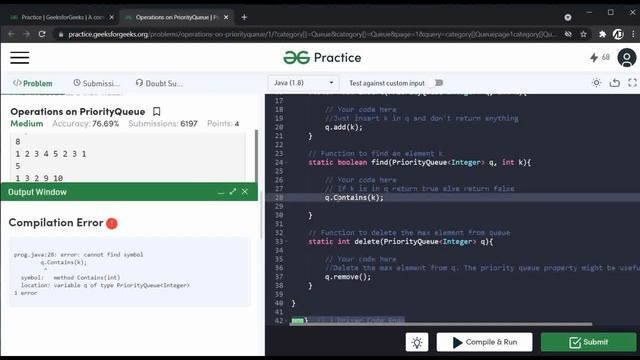Click the green Submit button
This screenshot has height=360, width=640.
[588, 342]
